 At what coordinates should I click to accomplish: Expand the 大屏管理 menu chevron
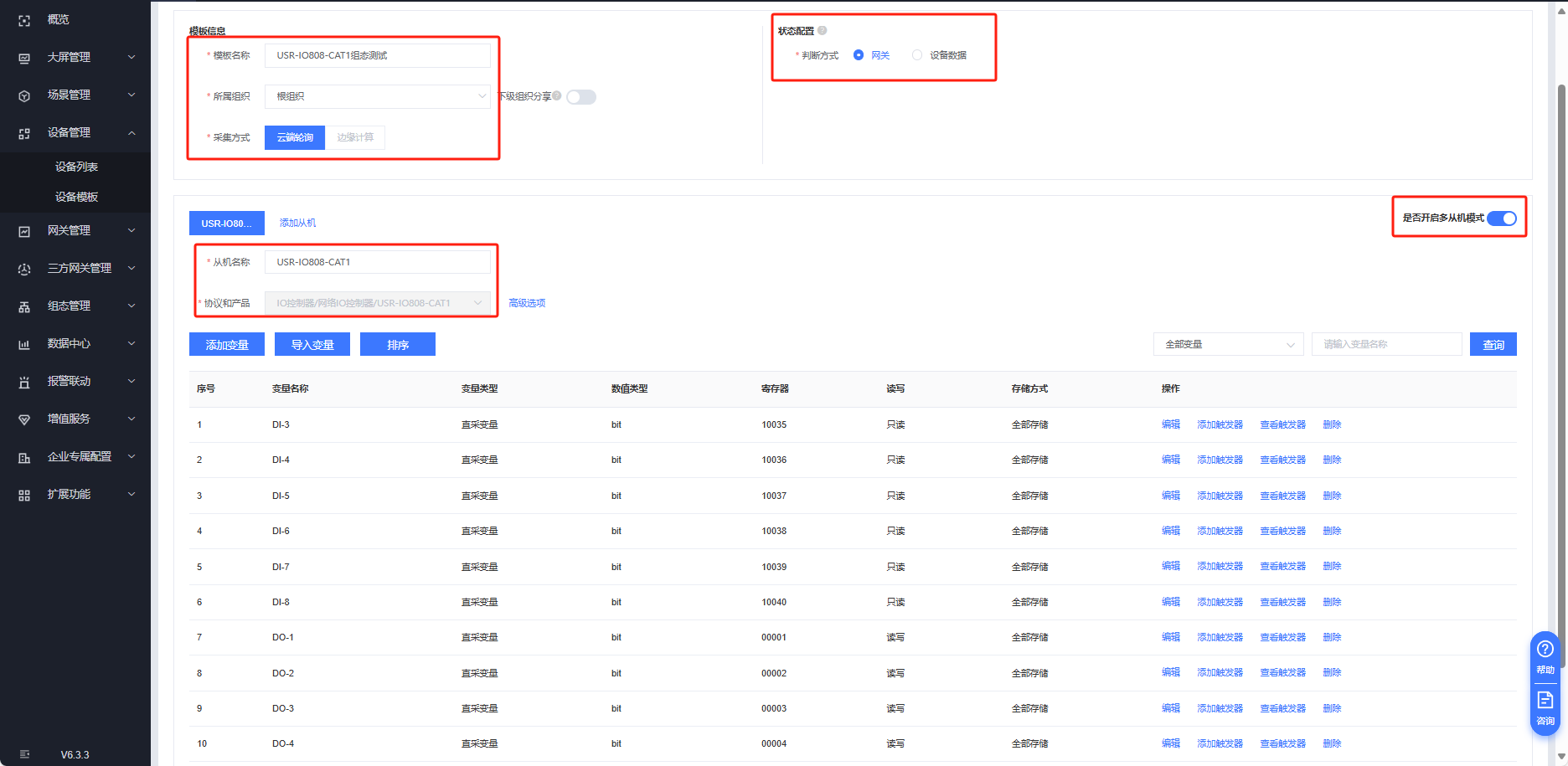coord(132,57)
